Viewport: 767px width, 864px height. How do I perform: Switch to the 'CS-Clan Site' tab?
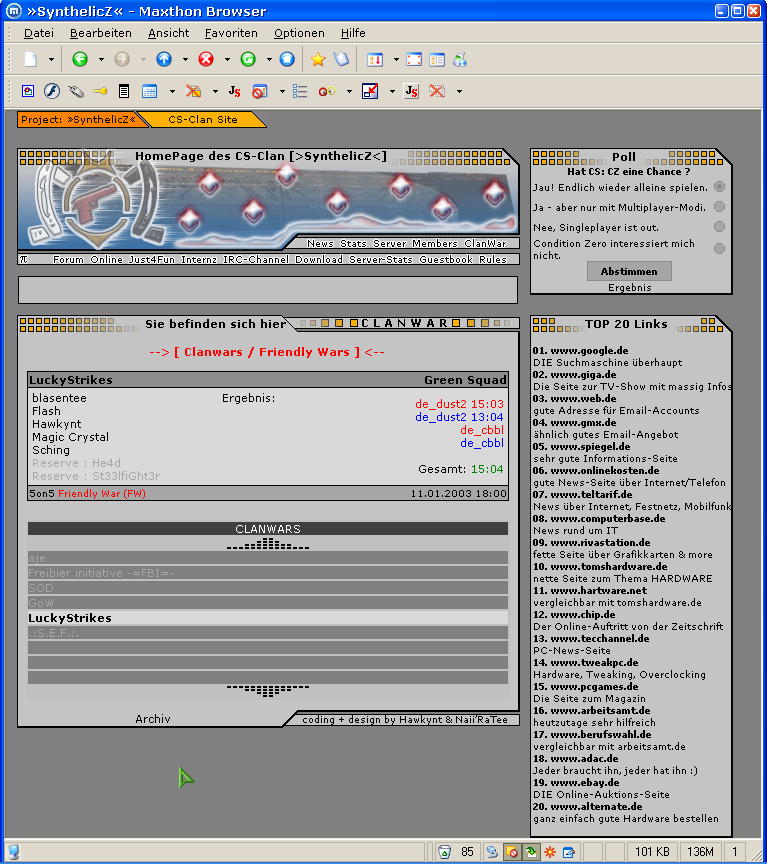(203, 120)
